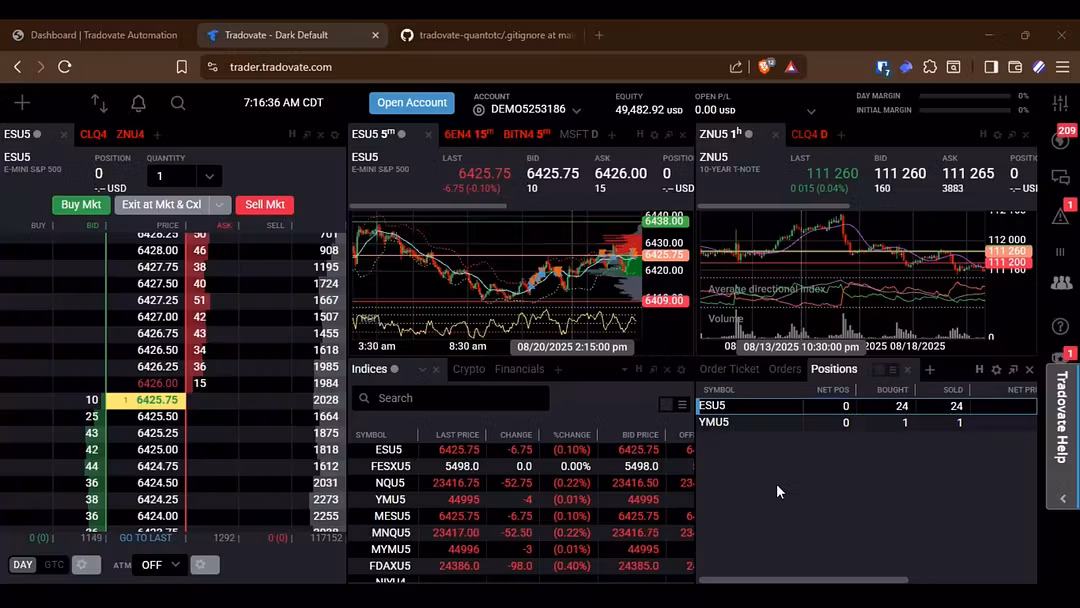1080x608 pixels.
Task: Toggle the Indices tab link dot
Action: (395, 369)
